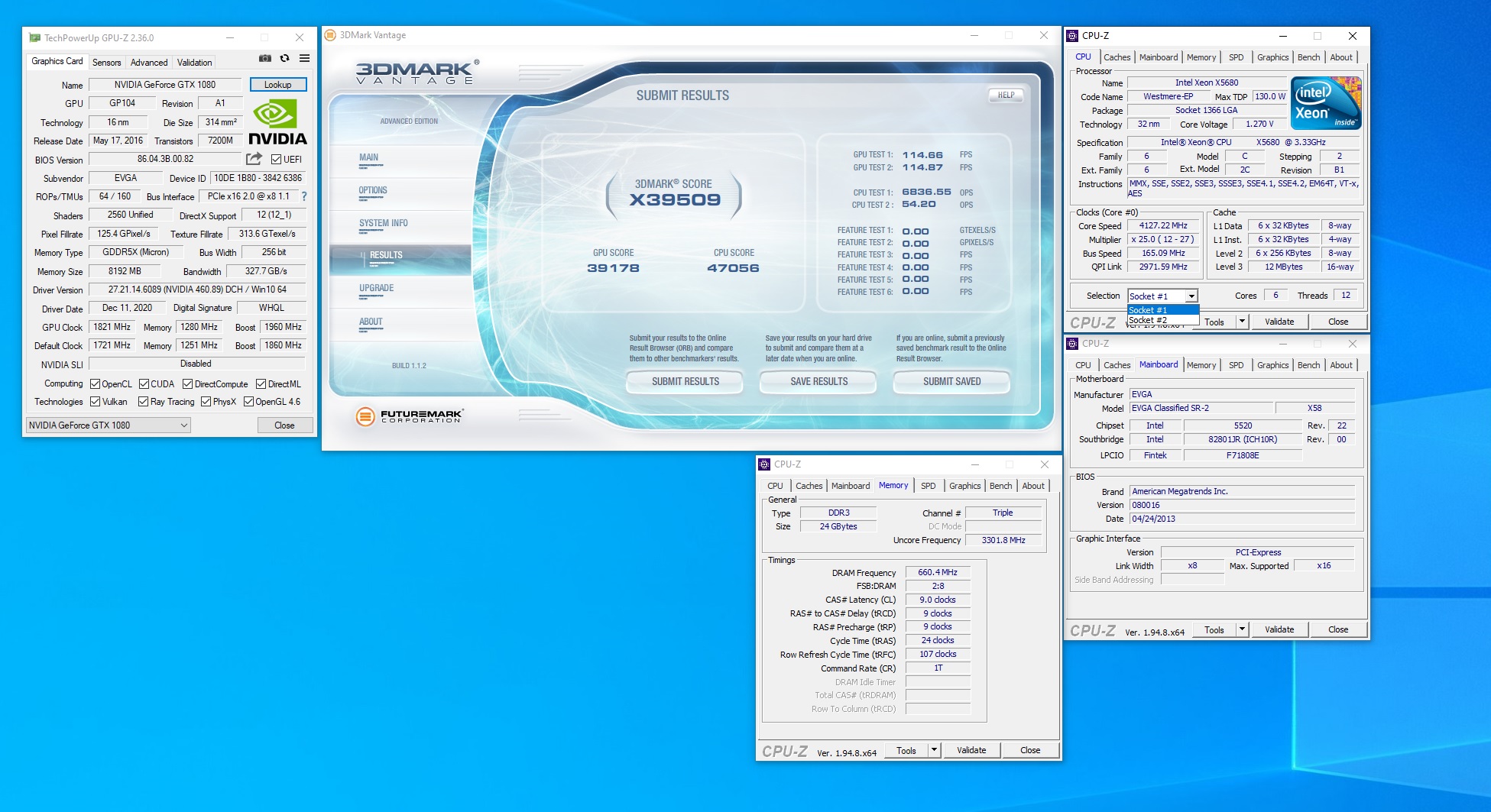The height and width of the screenshot is (812, 1491).
Task: Open the NVIDIA GeForce GTX 1080 dropdown
Action: pyautogui.click(x=109, y=425)
